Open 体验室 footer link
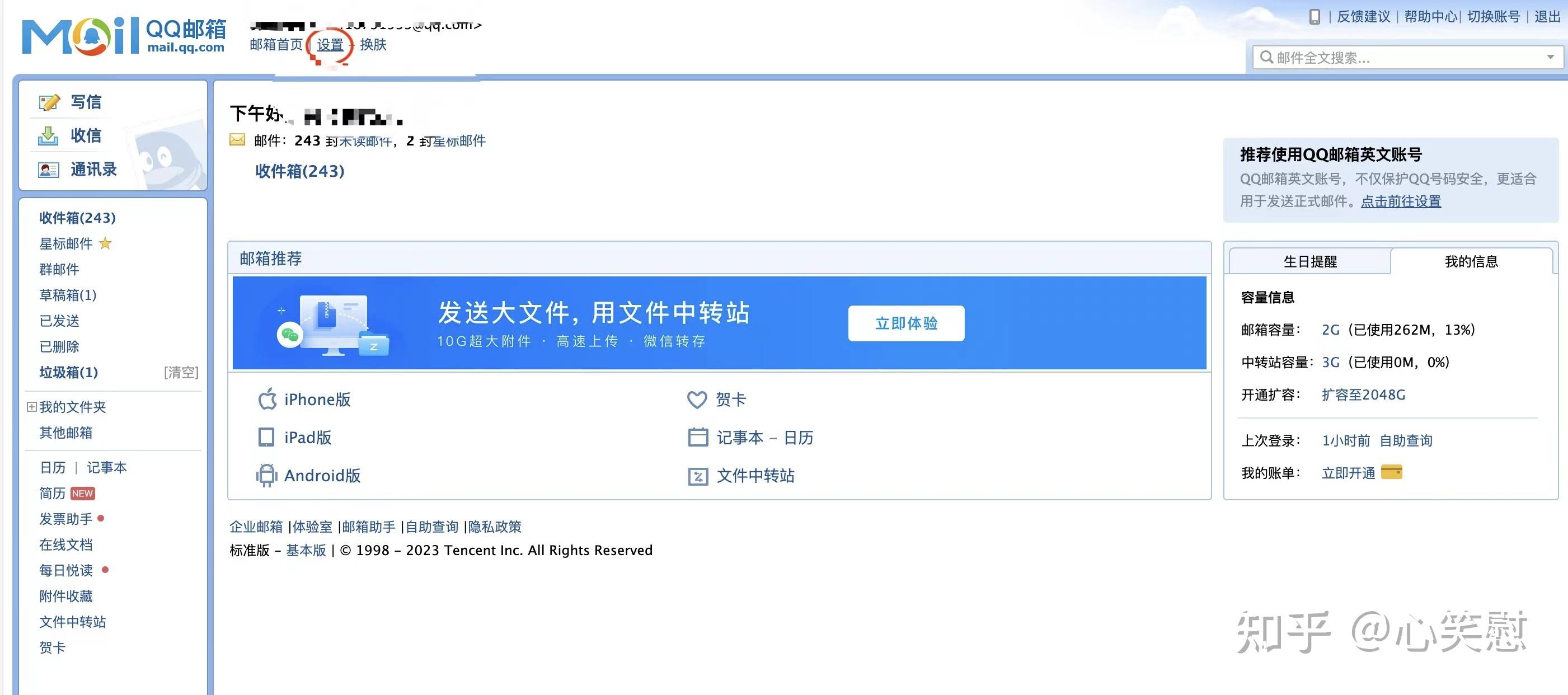The height and width of the screenshot is (695, 1568). point(312,527)
